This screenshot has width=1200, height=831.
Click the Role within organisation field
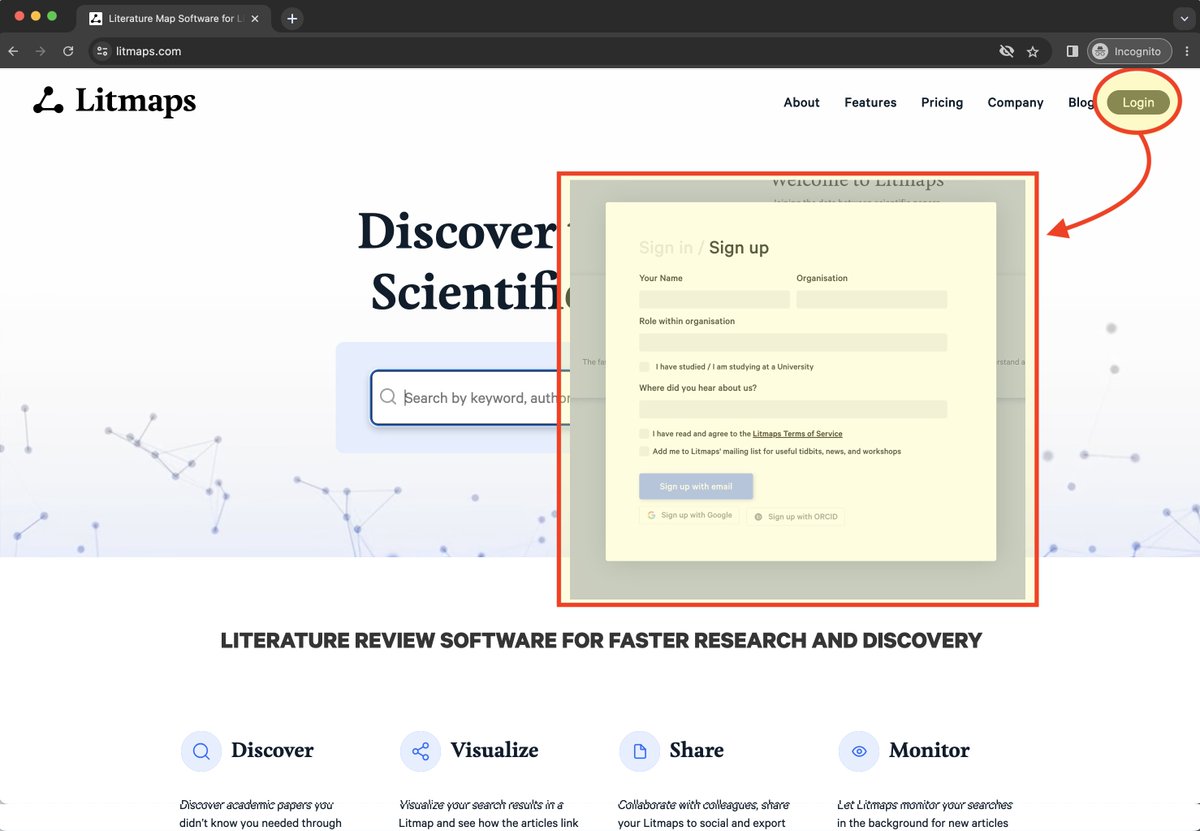(x=793, y=342)
